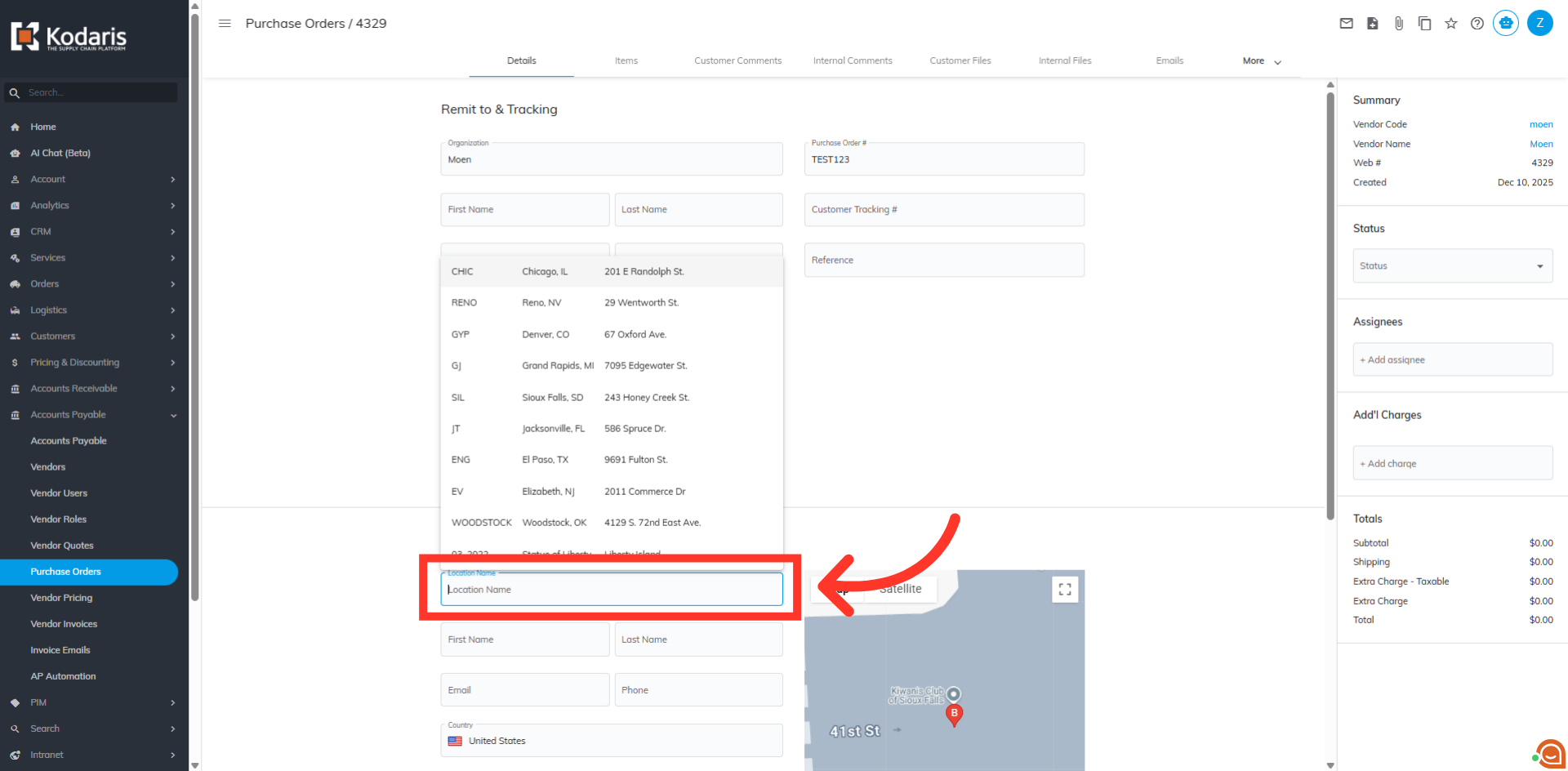Image resolution: width=1568 pixels, height=771 pixels.
Task: Click the Moen vendor name link
Action: pyautogui.click(x=1541, y=145)
